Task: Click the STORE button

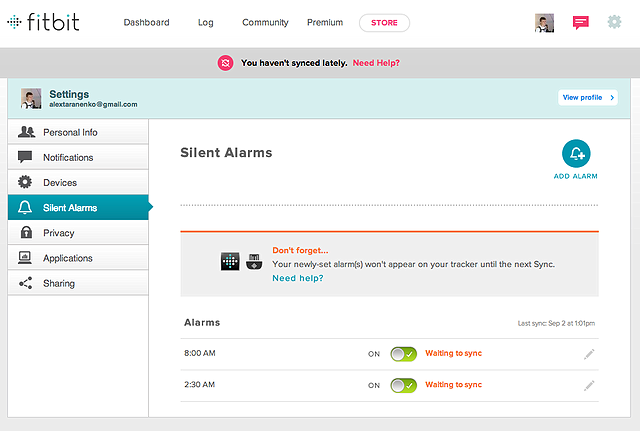Action: click(x=384, y=23)
